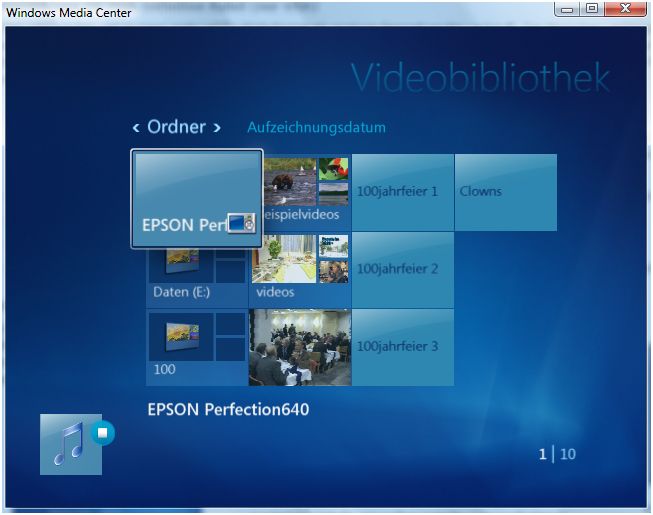
Task: Close the Windows Media Center window
Action: pos(625,9)
